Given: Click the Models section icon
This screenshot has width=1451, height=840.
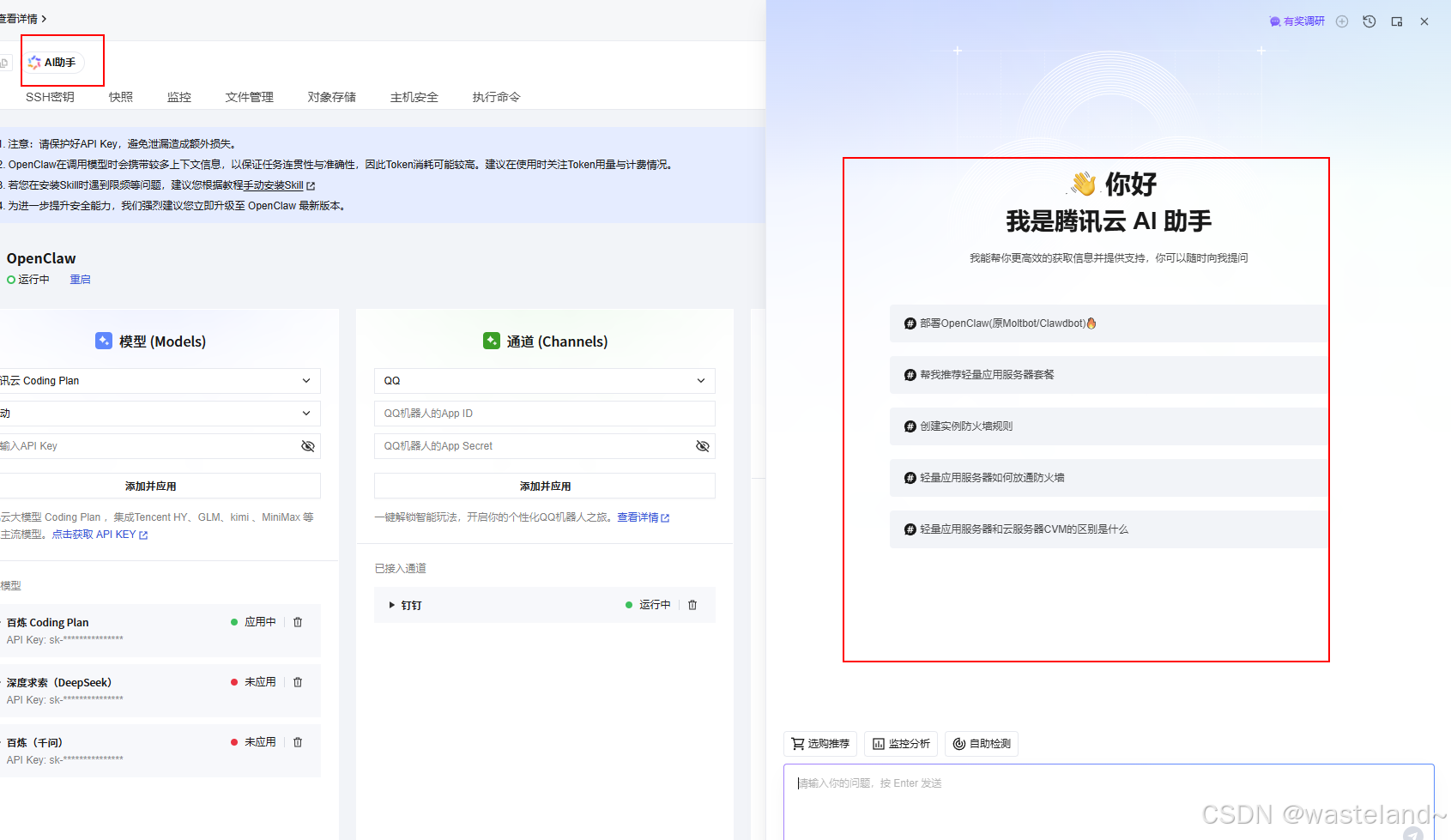Looking at the screenshot, I should pos(104,341).
